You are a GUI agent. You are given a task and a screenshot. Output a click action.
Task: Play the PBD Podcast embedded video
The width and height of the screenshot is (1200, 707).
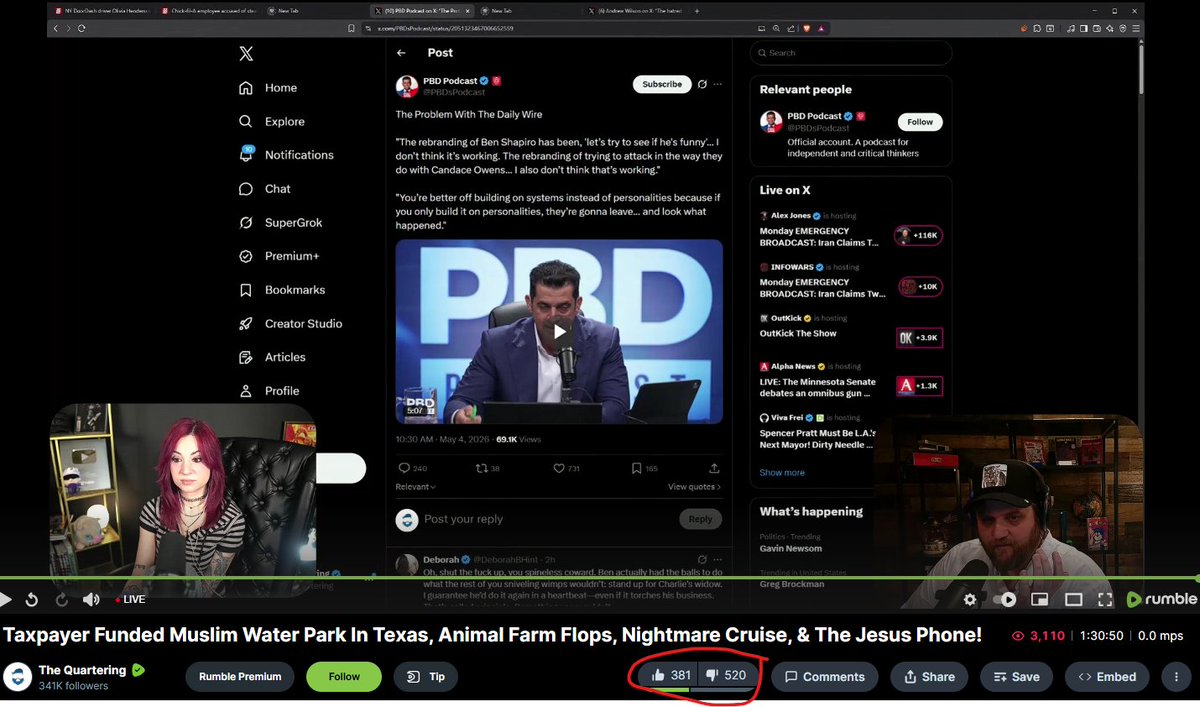(559, 331)
